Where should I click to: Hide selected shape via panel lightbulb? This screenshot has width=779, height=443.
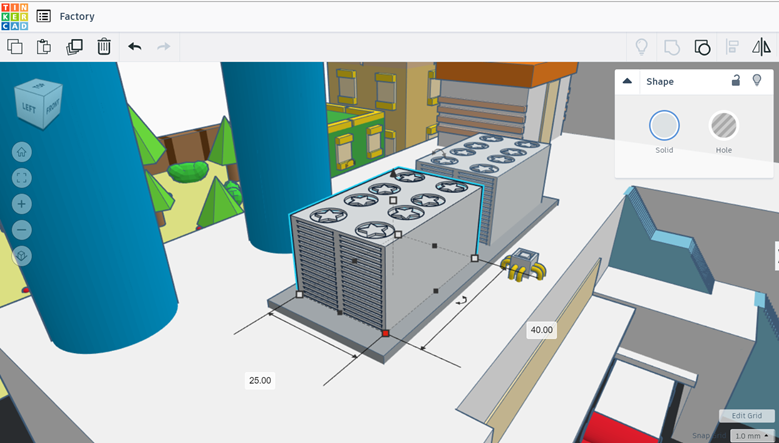click(x=757, y=80)
